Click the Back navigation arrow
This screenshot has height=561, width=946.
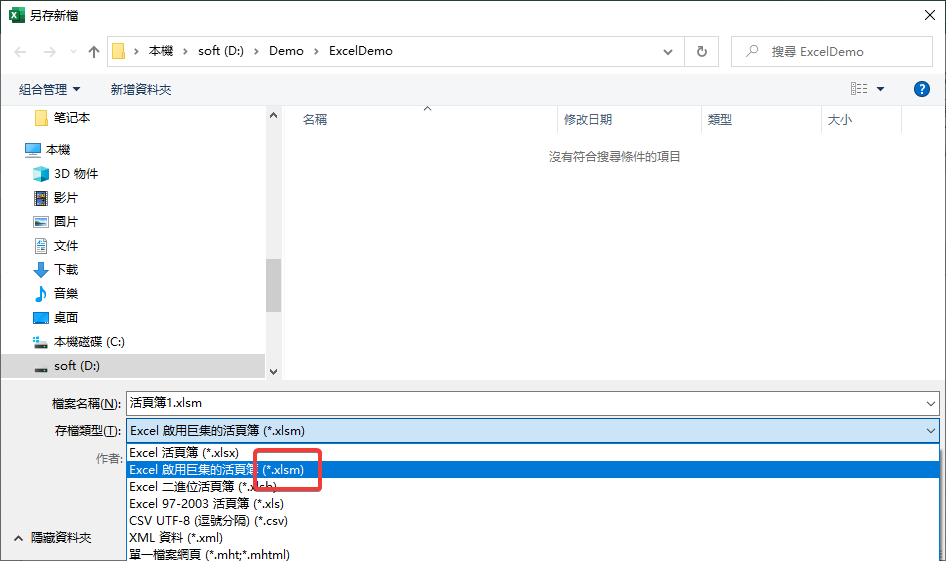pos(21,52)
